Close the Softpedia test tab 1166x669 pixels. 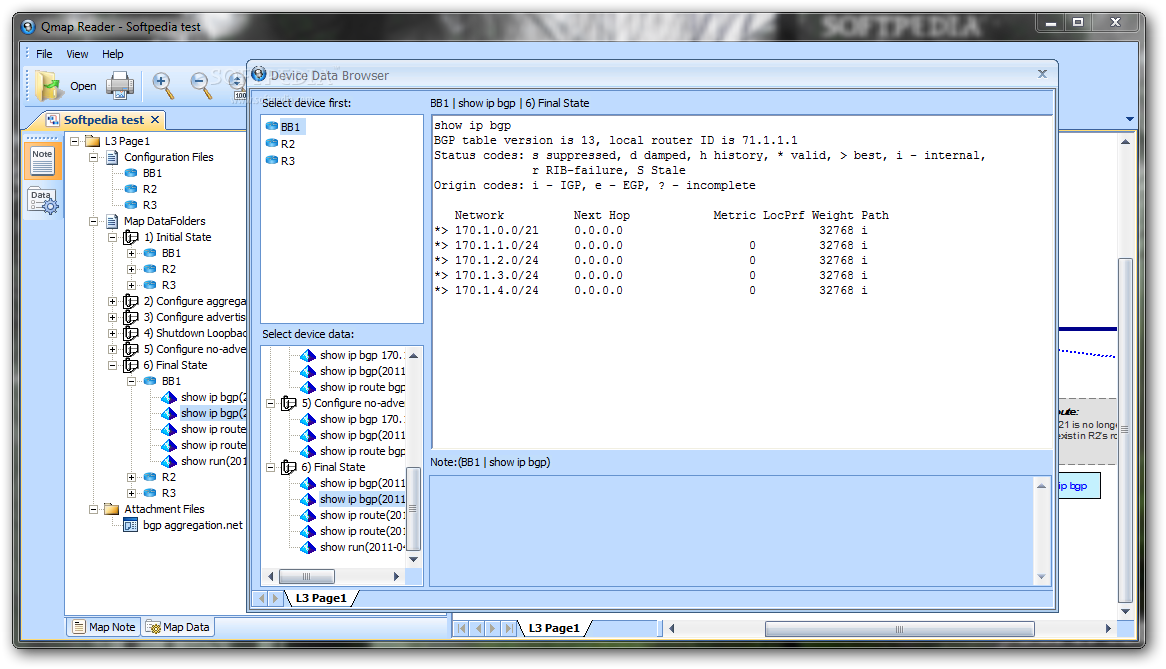point(155,120)
